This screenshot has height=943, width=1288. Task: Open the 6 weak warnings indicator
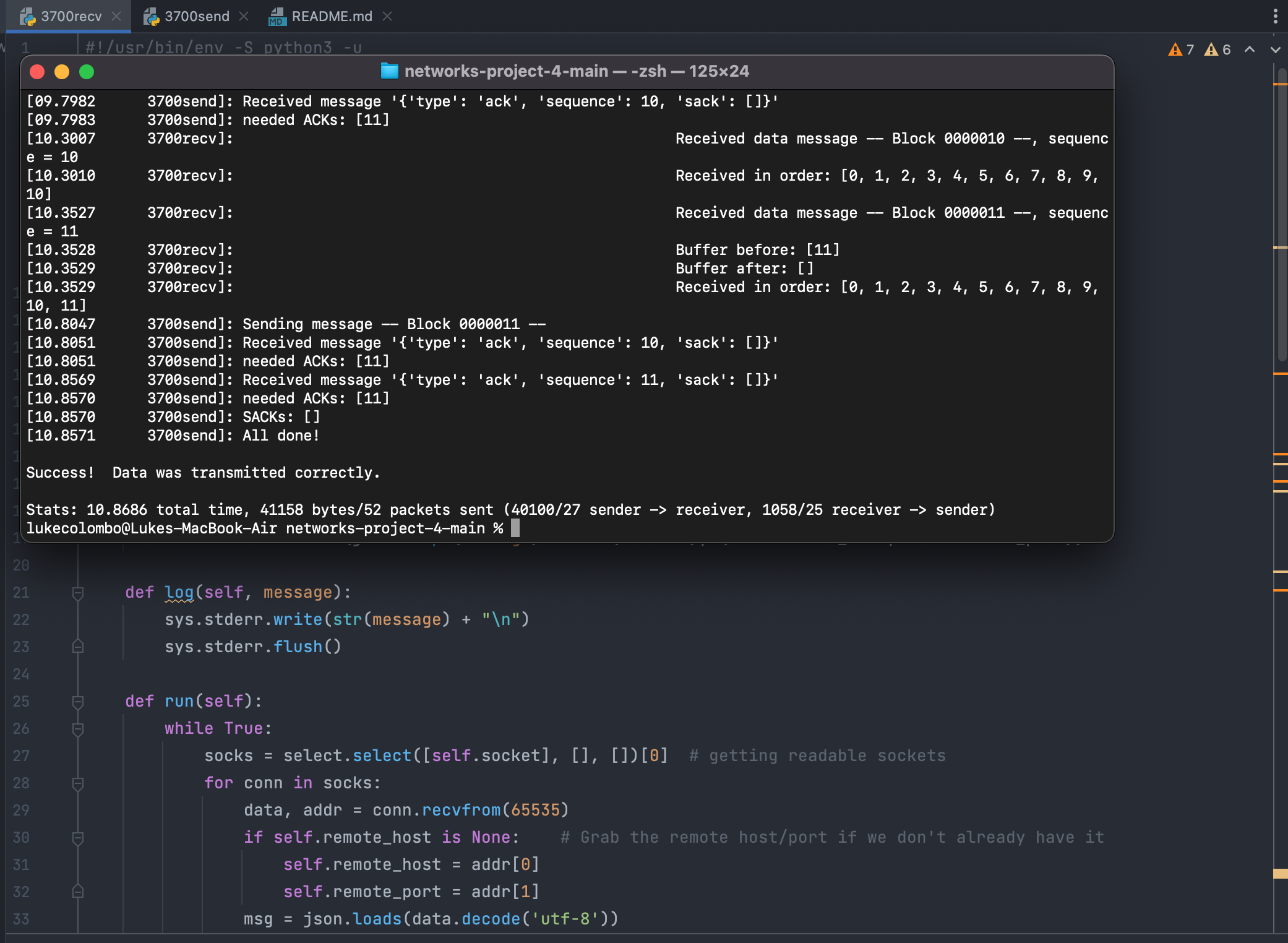(x=1217, y=50)
